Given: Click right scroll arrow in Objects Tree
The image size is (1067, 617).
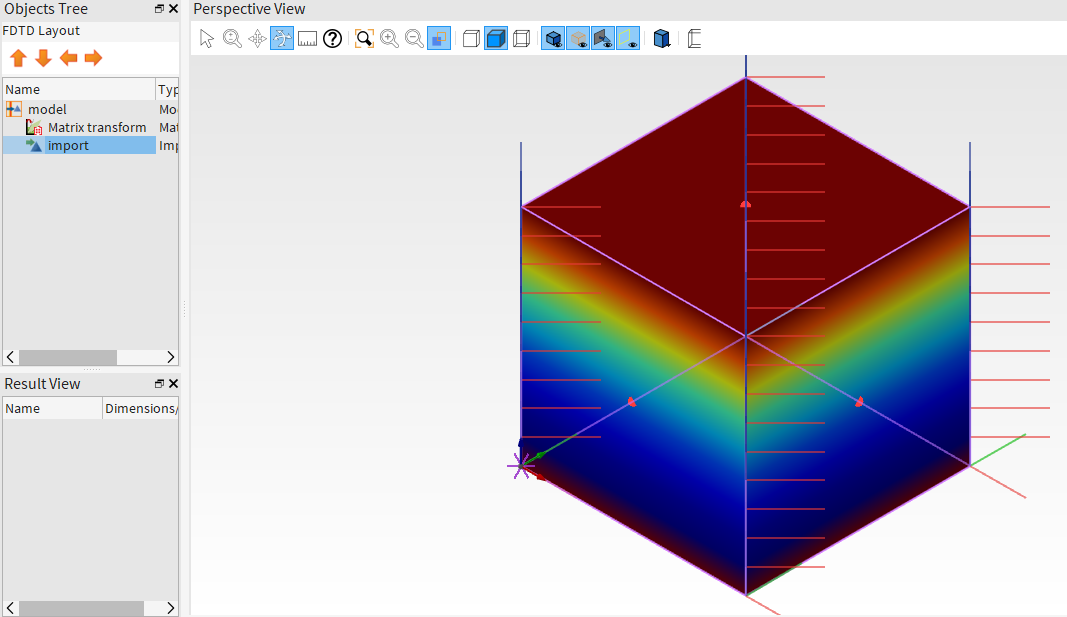Looking at the screenshot, I should tap(170, 357).
